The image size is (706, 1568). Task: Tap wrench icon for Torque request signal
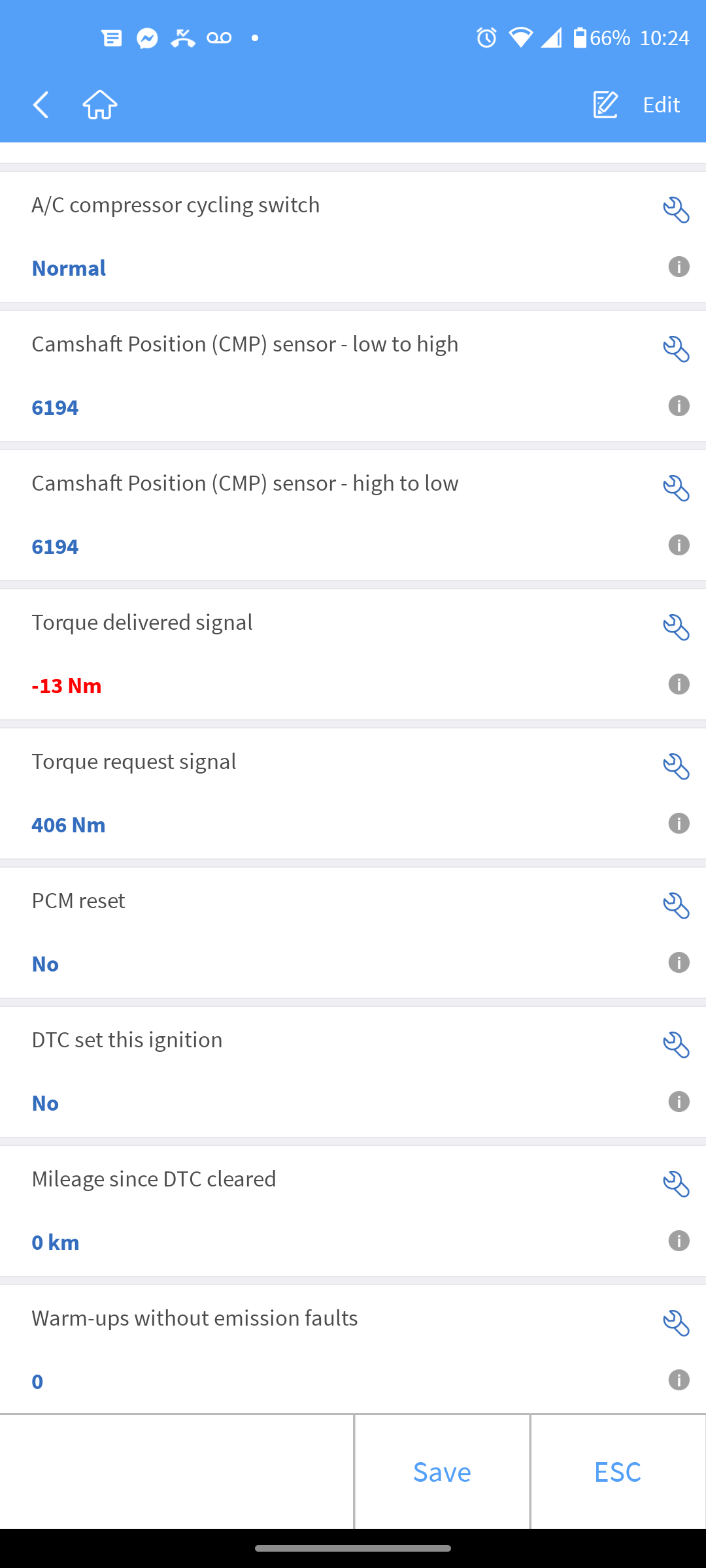point(676,767)
